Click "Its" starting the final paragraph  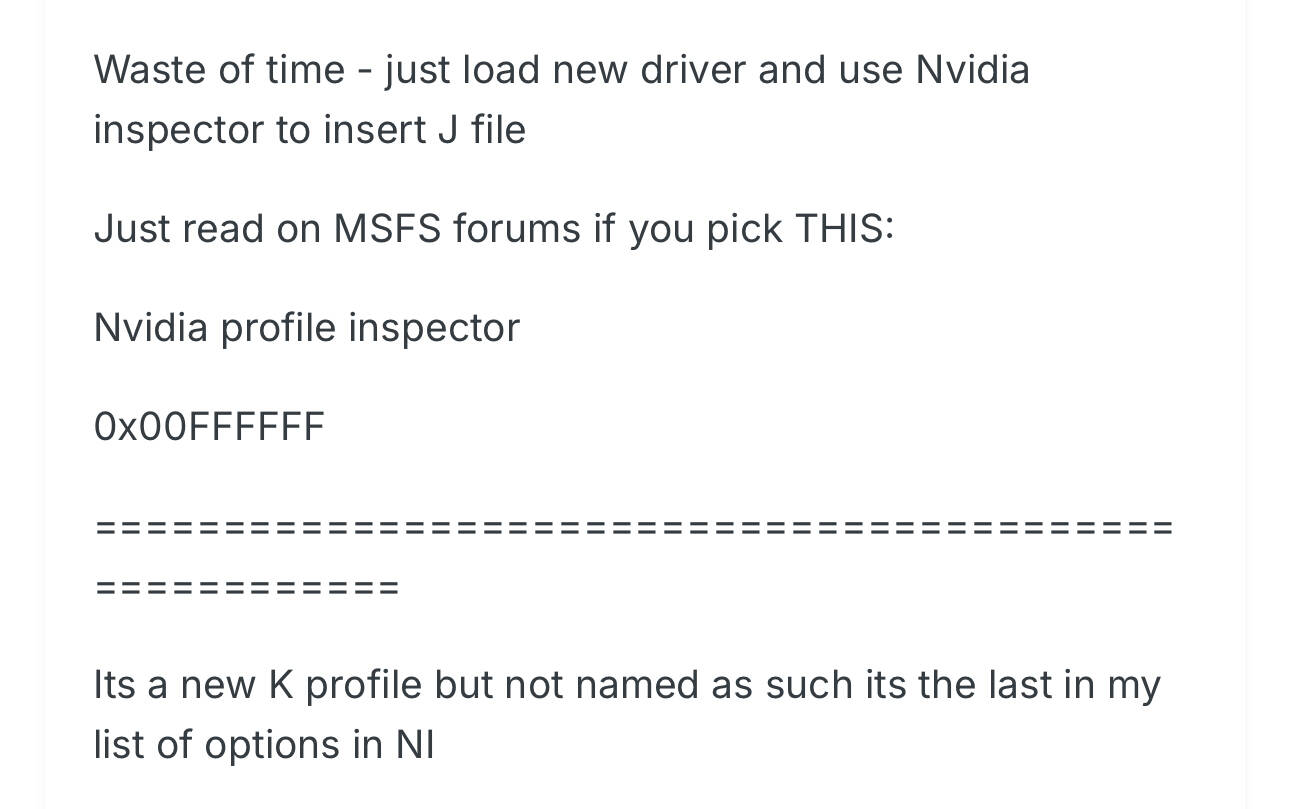[x=113, y=686]
